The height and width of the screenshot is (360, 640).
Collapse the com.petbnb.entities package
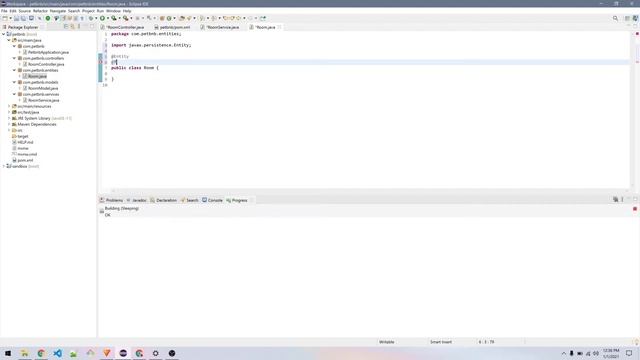(x=14, y=70)
